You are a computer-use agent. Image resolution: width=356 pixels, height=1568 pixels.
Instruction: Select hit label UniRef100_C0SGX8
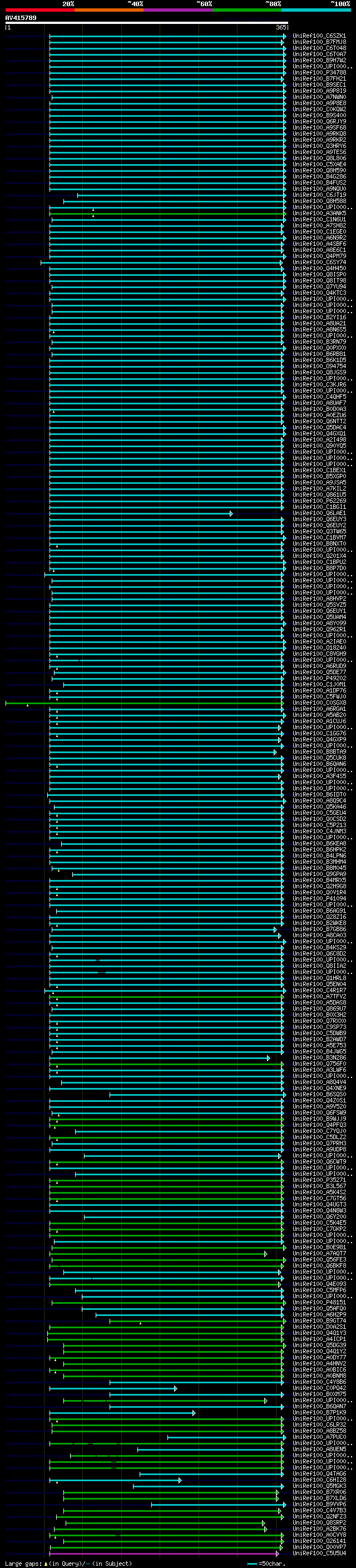319,703
